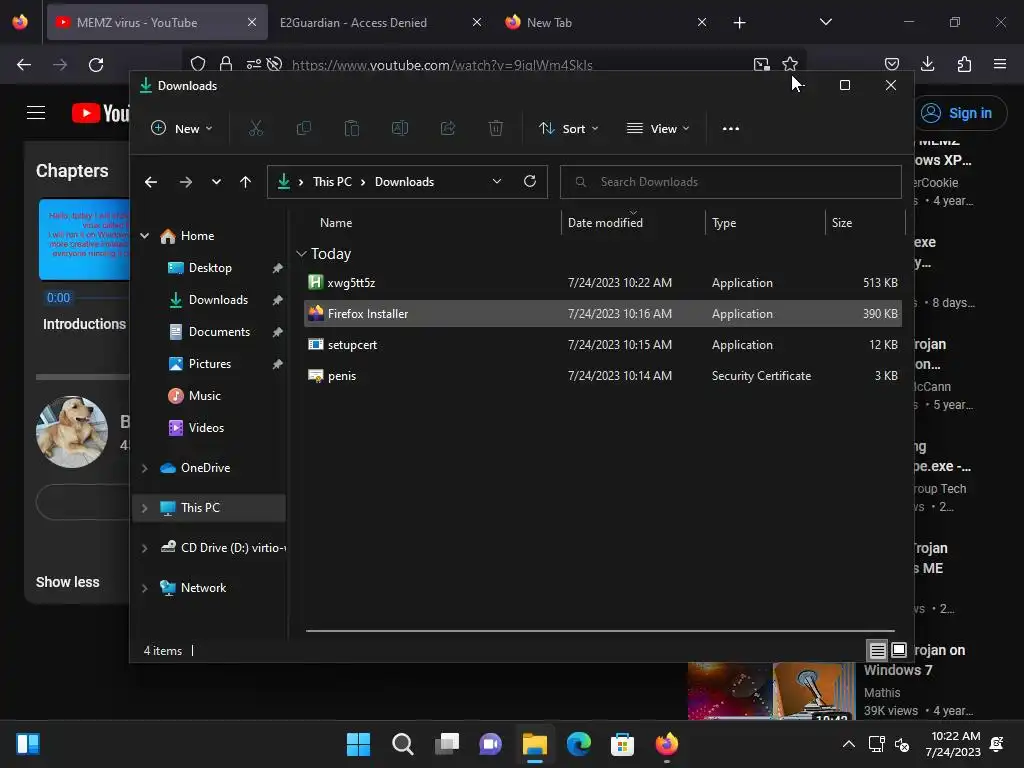The width and height of the screenshot is (1024, 768).
Task: Sort by Size column header
Action: 842,223
